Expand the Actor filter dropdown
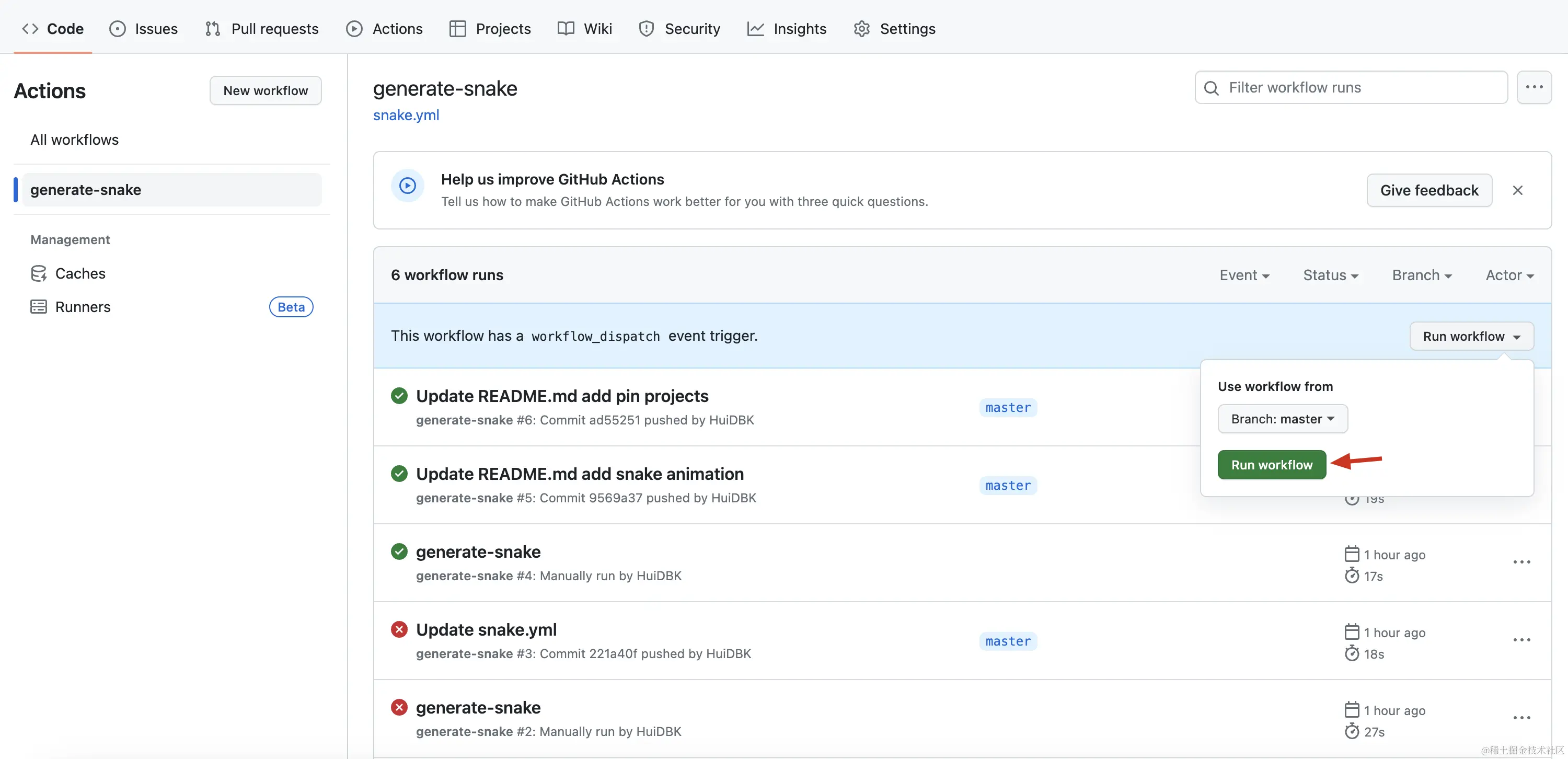The height and width of the screenshot is (759, 1568). click(x=1509, y=275)
